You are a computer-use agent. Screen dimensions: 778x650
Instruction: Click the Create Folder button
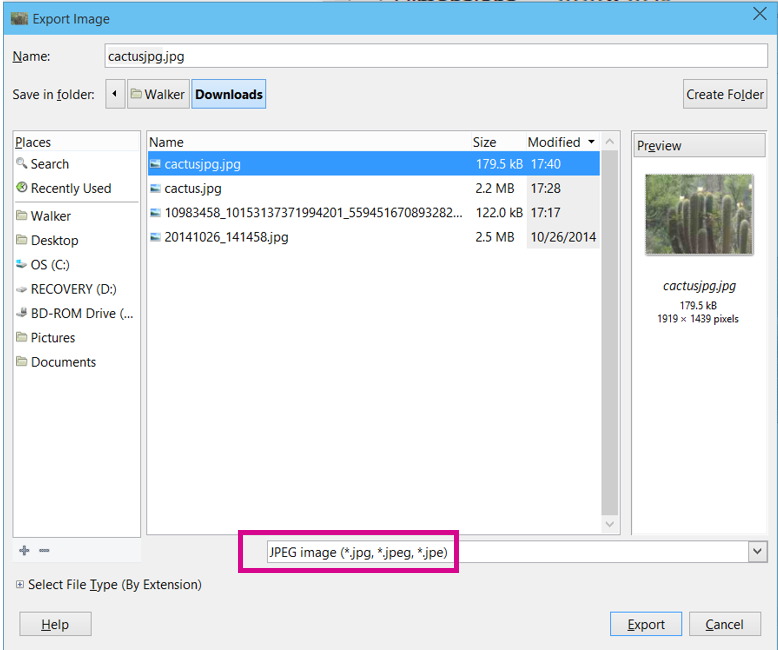(x=725, y=95)
